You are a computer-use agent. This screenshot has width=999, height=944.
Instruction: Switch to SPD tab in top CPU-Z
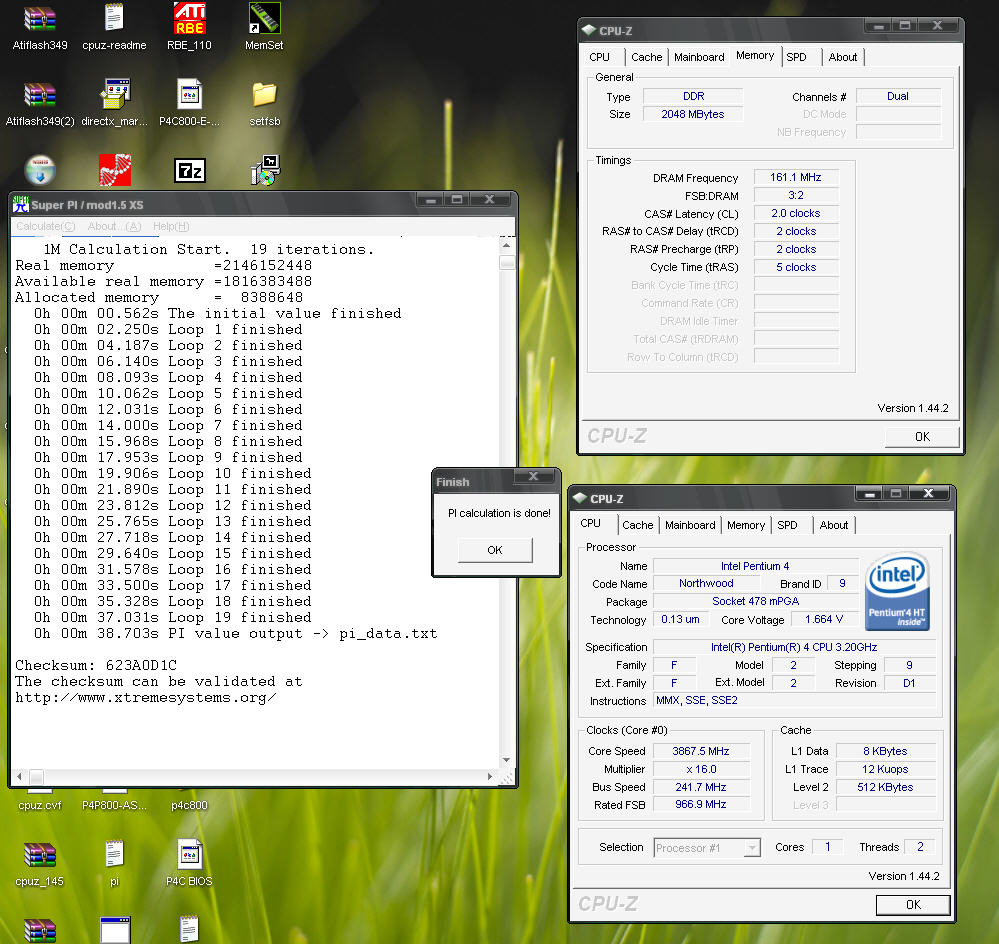[x=796, y=57]
